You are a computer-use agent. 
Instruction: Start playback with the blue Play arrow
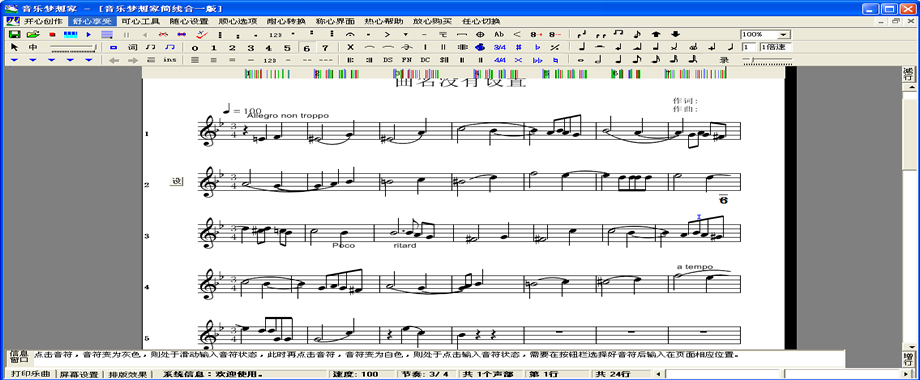coord(89,35)
